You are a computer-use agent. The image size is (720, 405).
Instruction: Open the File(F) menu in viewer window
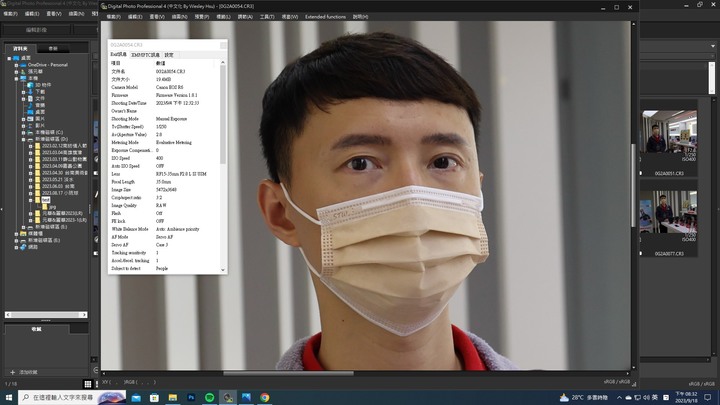coord(113,17)
